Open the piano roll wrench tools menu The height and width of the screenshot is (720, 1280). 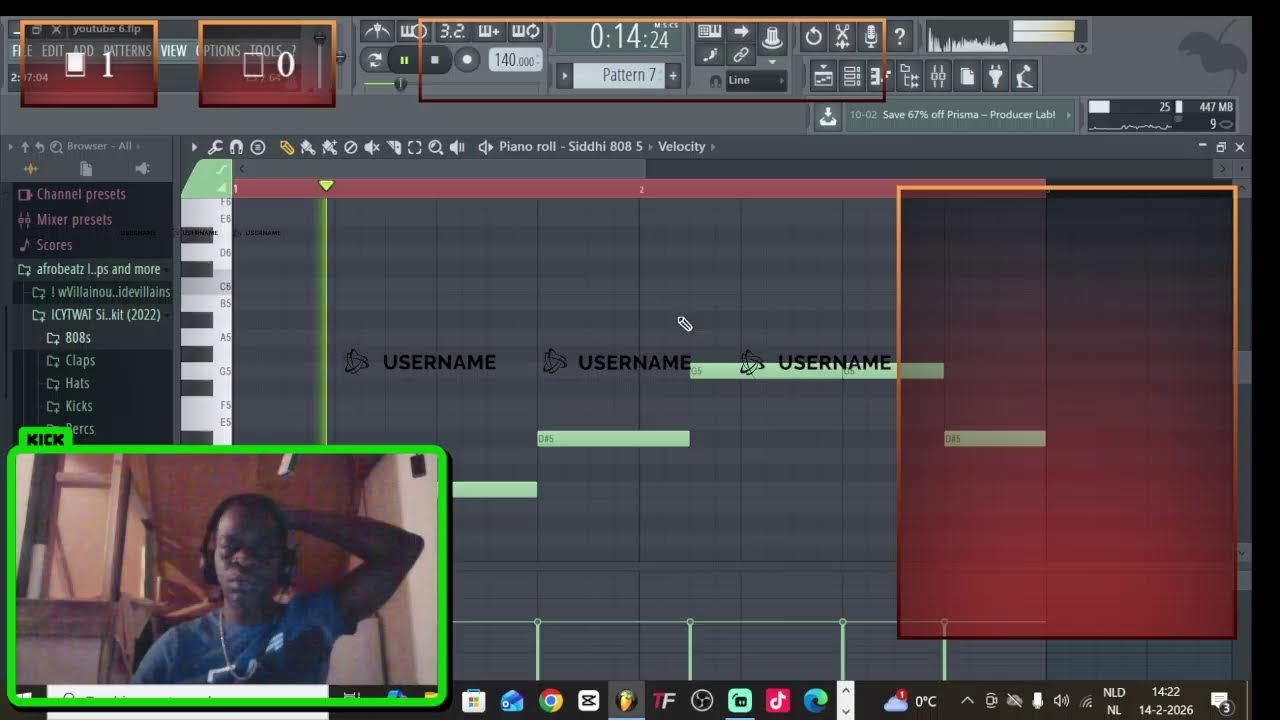215,147
